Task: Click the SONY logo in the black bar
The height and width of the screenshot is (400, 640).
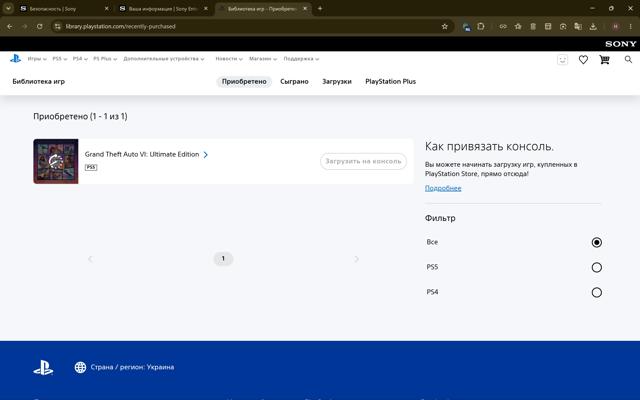Action: 620,44
